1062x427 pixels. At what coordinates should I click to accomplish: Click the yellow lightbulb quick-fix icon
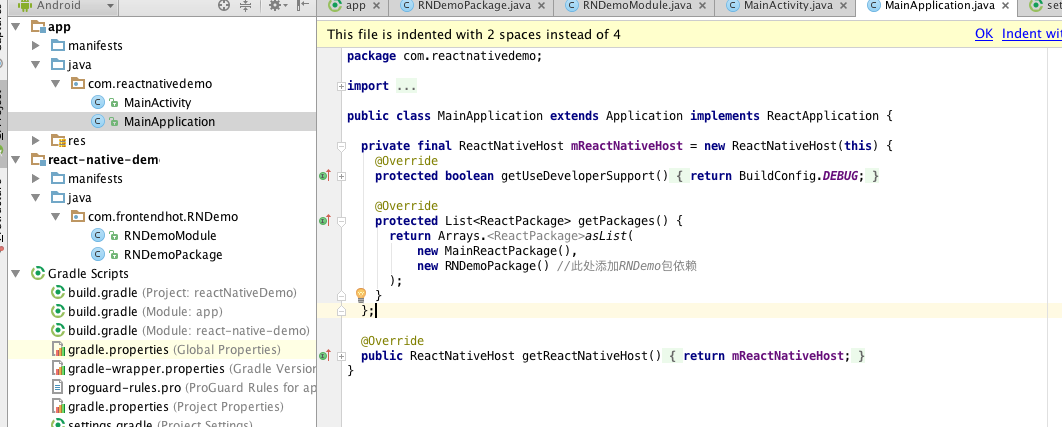[362, 295]
